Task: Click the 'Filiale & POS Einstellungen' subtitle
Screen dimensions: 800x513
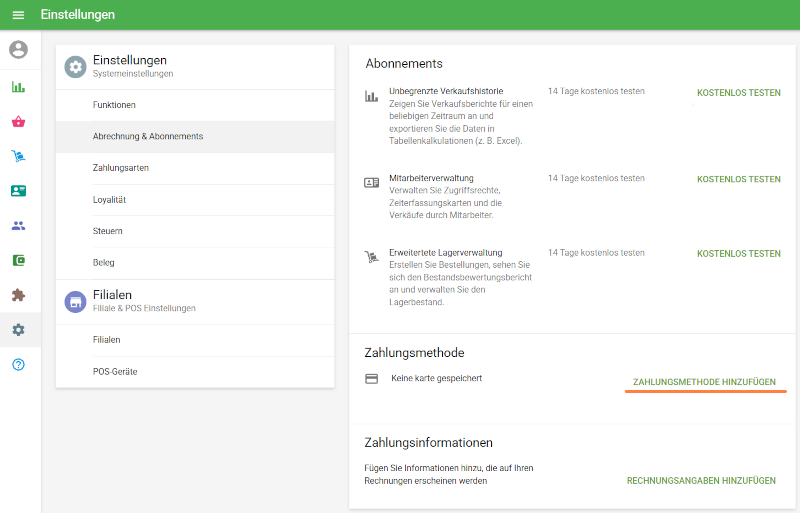Action: pos(144,308)
